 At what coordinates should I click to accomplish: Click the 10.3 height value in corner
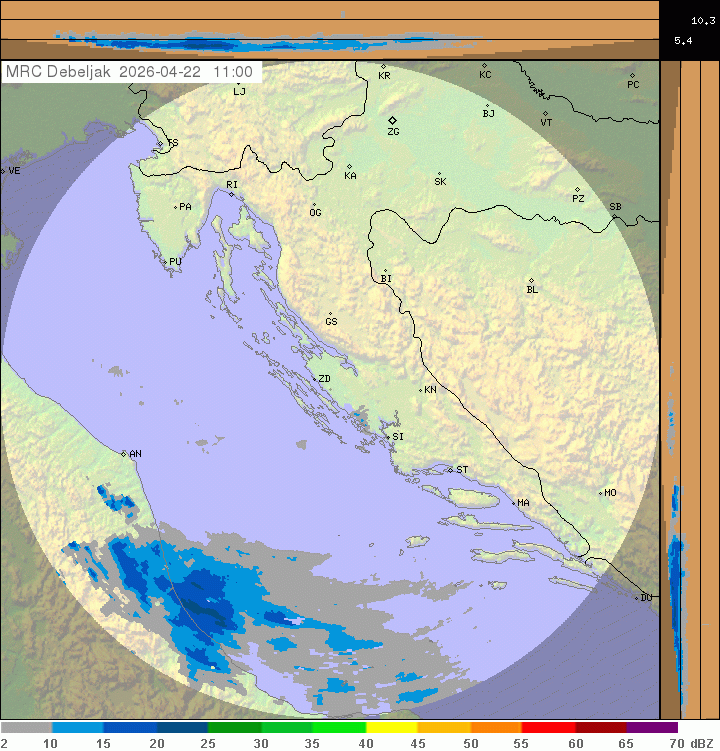point(701,18)
